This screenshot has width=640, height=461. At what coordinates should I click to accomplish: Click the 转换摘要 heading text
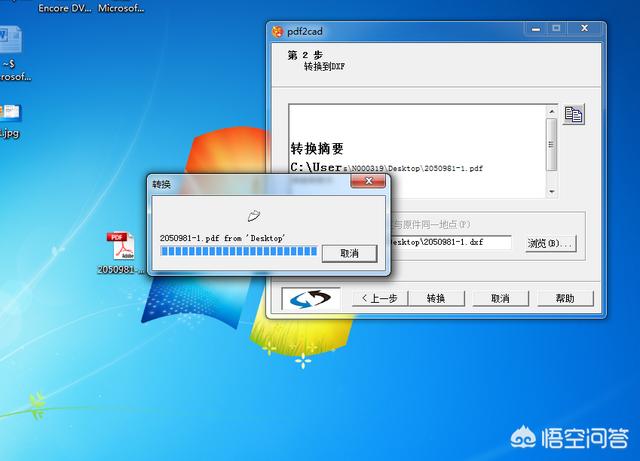coord(317,149)
